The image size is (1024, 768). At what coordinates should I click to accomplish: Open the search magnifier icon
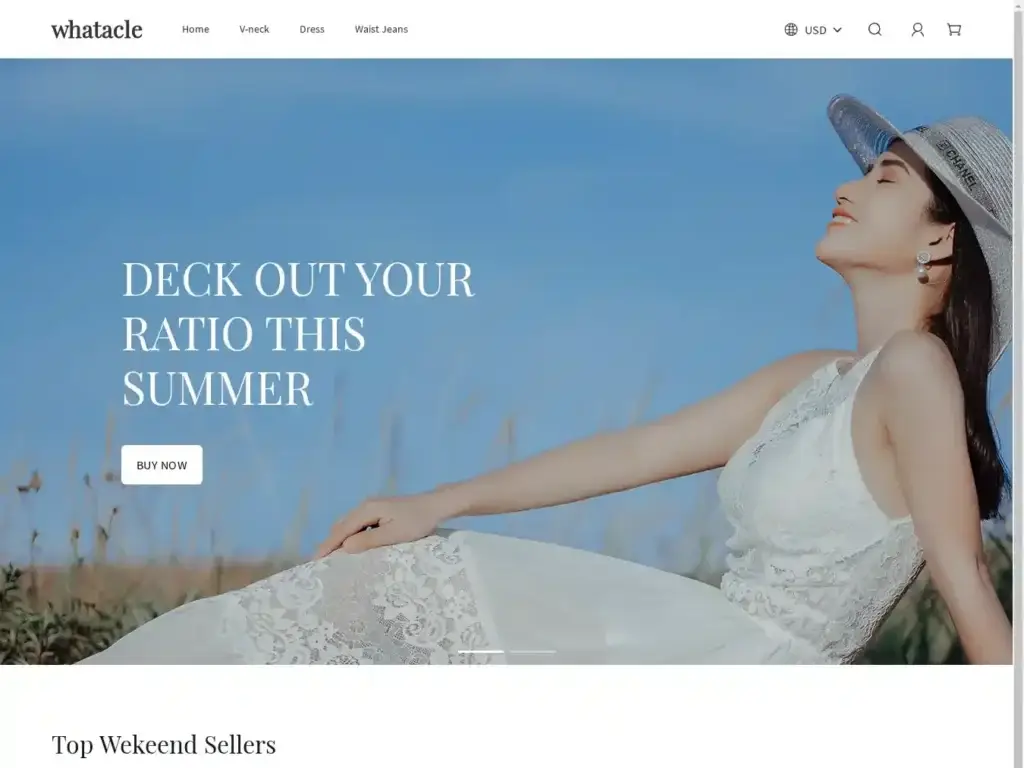(874, 29)
